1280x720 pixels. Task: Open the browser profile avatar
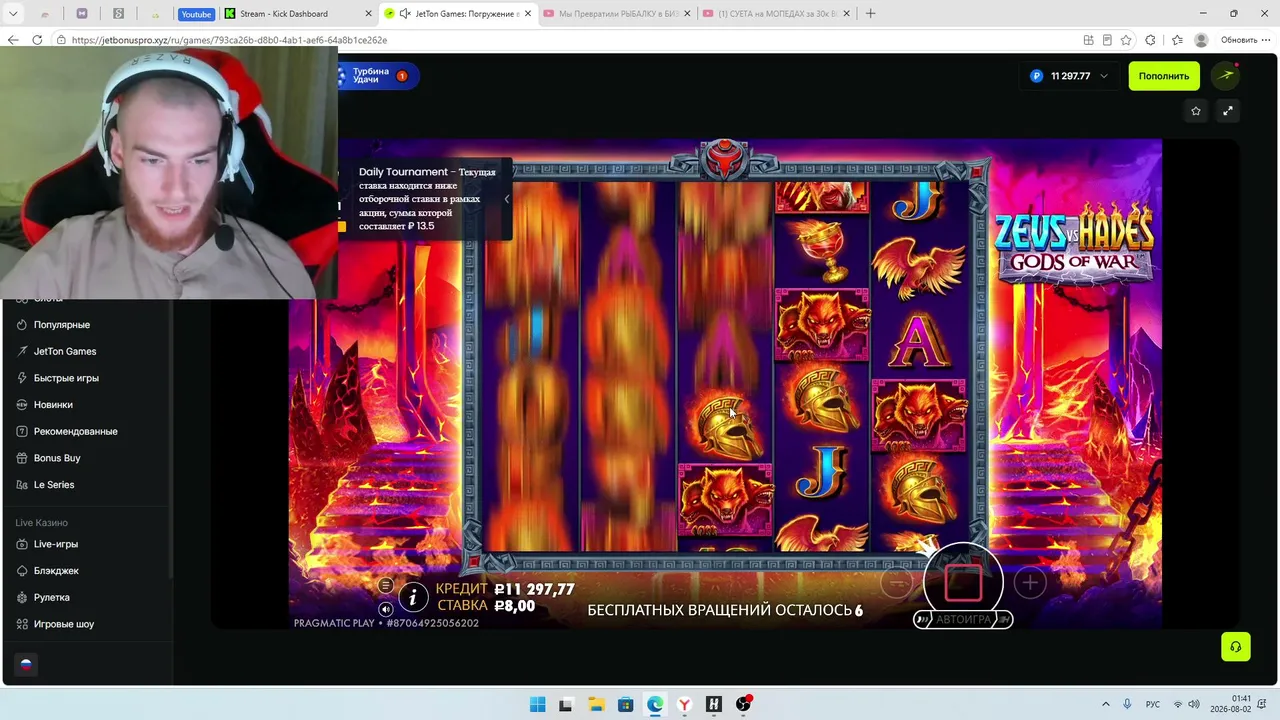pos(1201,40)
